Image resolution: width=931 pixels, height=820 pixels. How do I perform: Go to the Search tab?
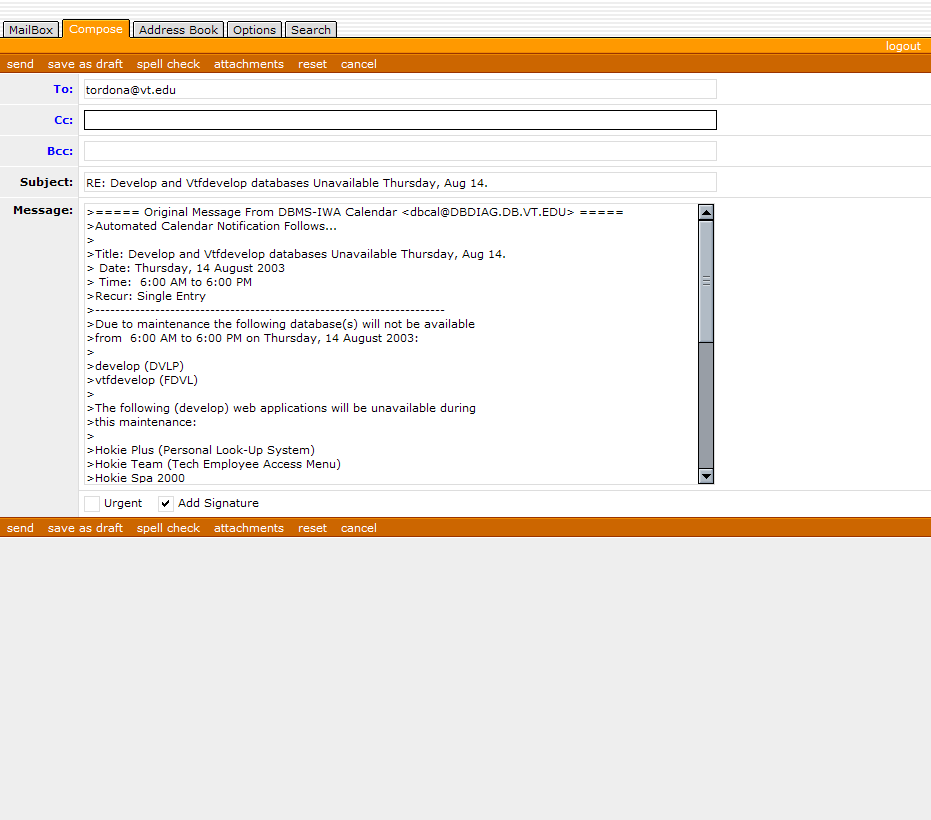pyautogui.click(x=310, y=30)
